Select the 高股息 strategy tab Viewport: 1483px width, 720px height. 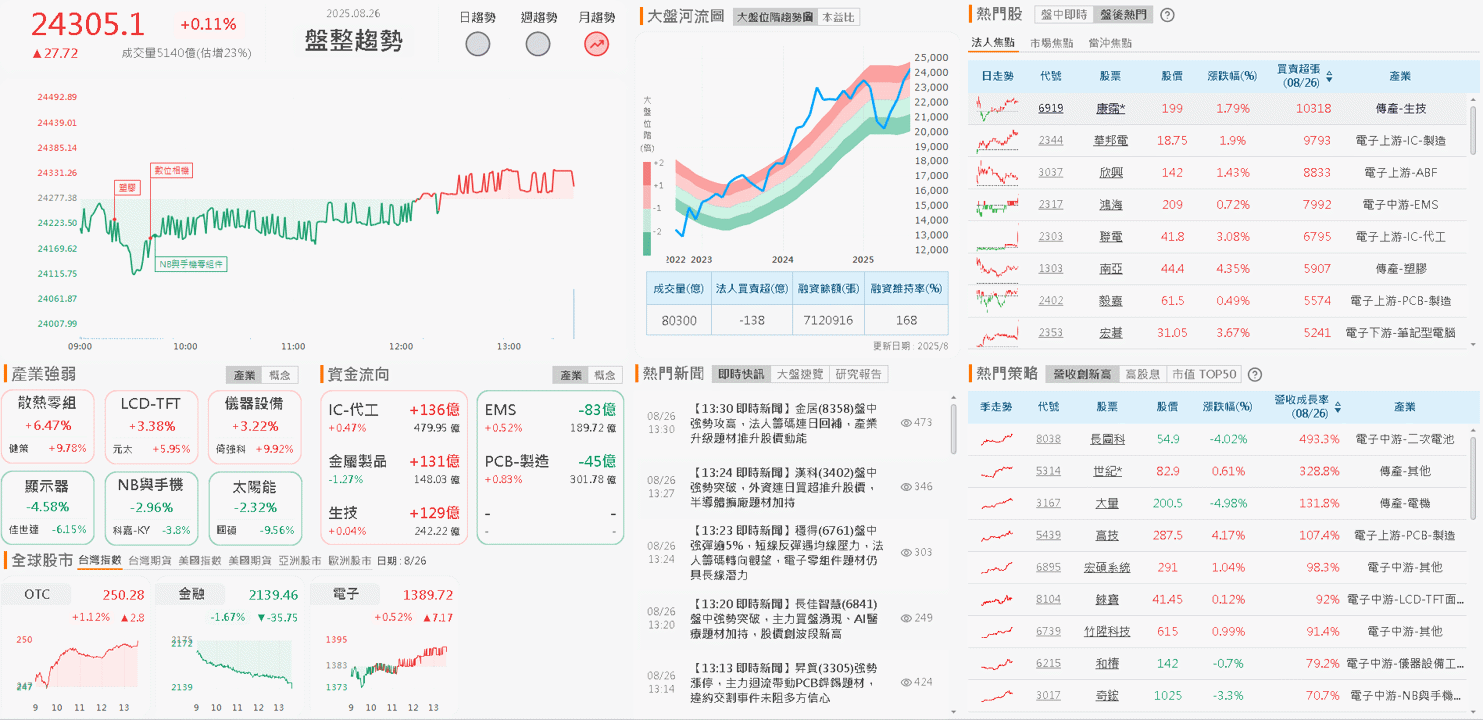(1143, 374)
